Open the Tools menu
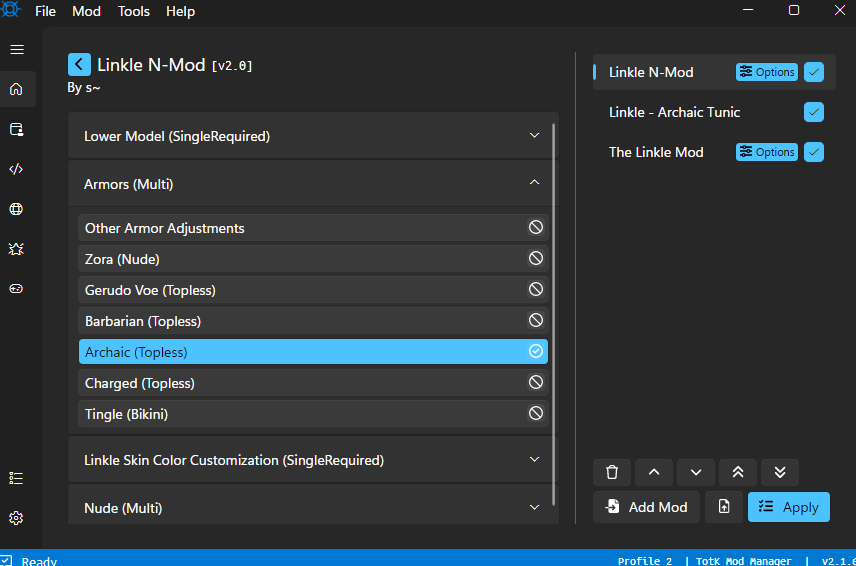This screenshot has height=566, width=856. [134, 11]
